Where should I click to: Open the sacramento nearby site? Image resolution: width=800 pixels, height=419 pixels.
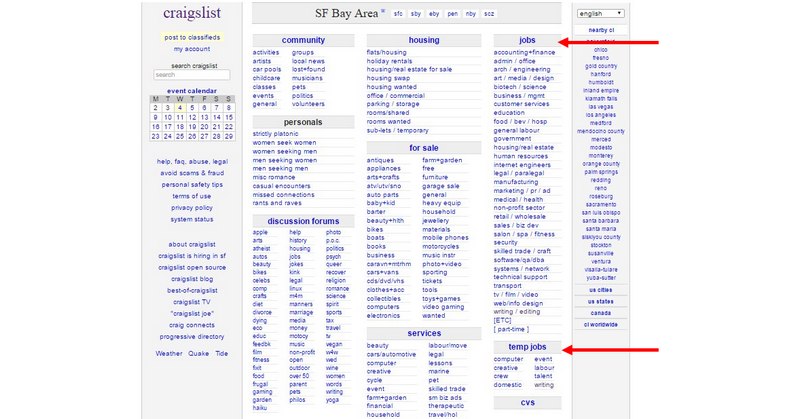(601, 205)
